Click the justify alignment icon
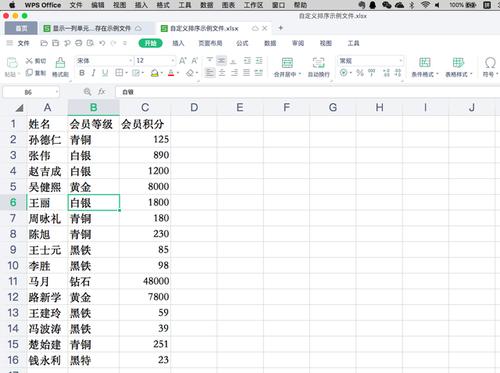Screen dimensions: 500x373 [246, 73]
